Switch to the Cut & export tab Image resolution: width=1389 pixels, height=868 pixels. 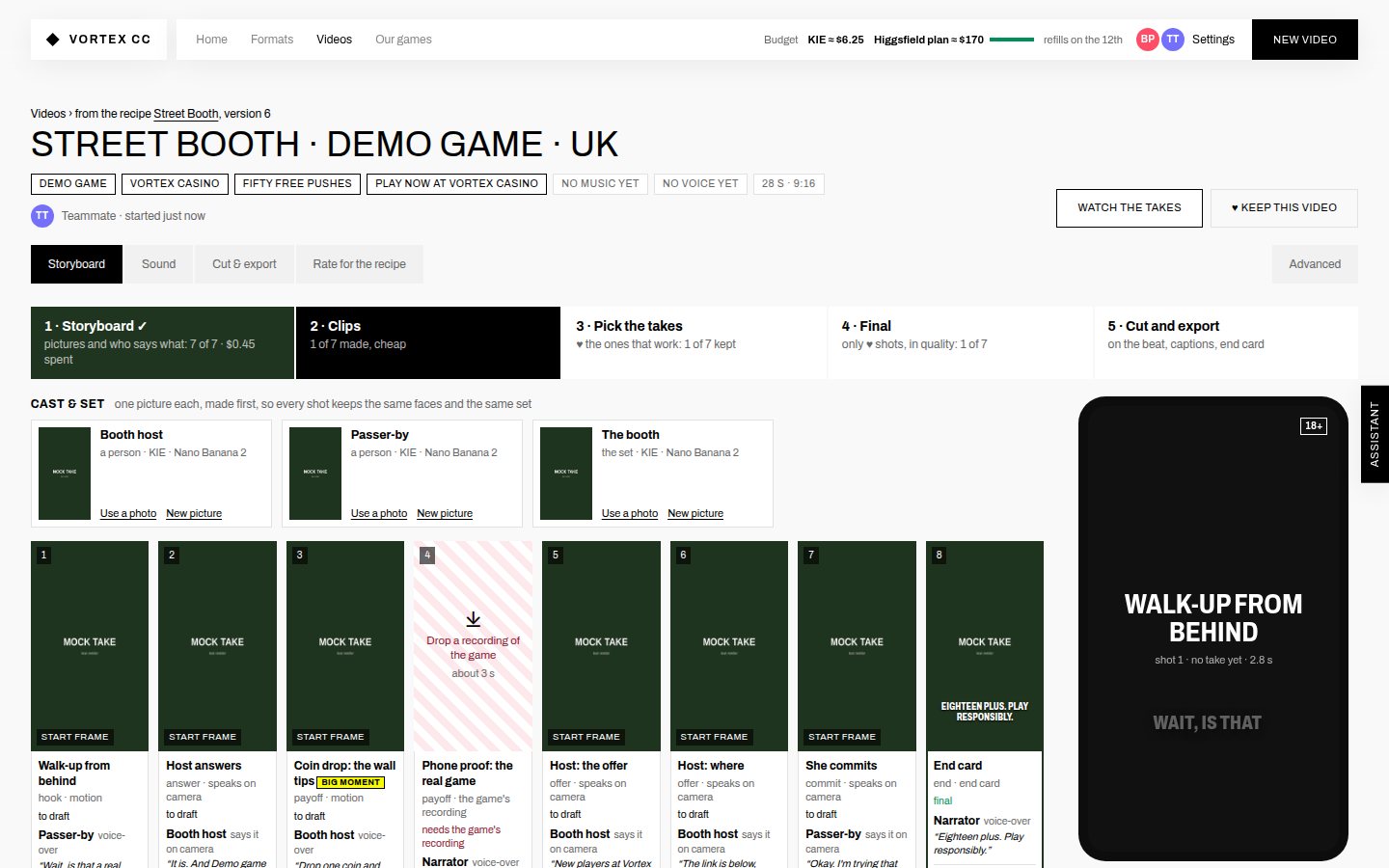coord(244,264)
